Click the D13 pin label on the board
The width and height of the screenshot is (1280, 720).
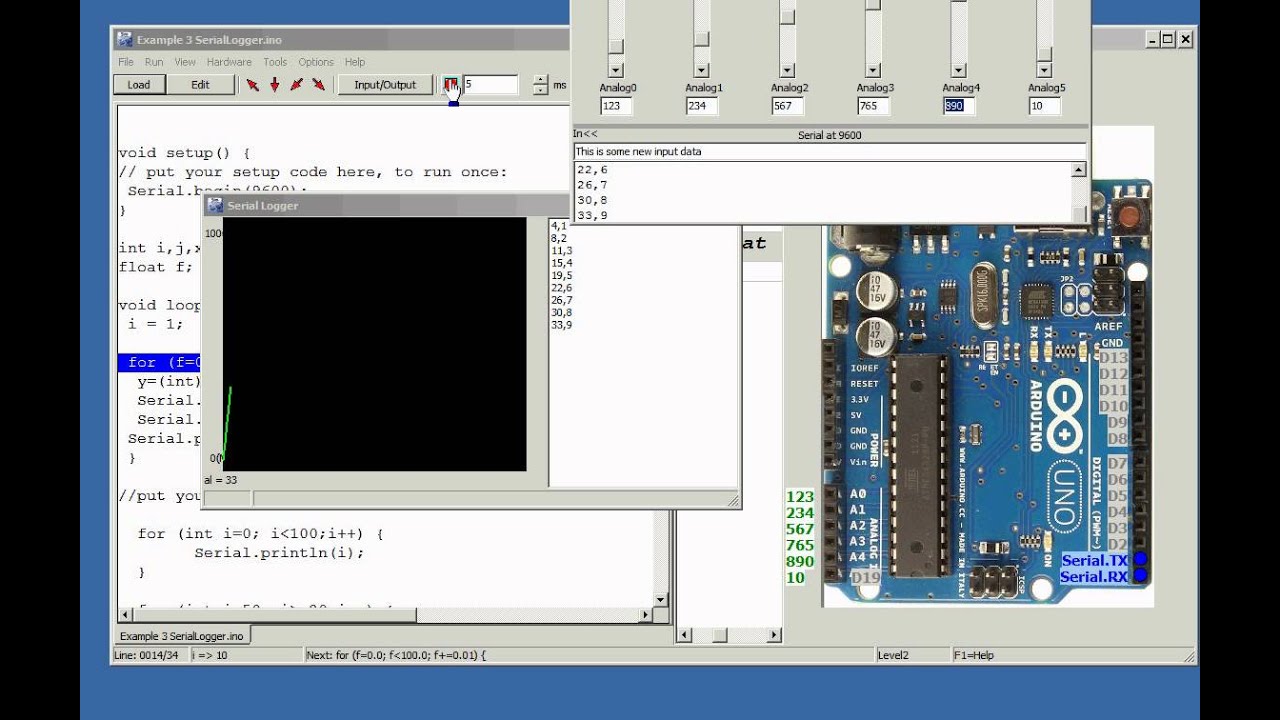pyautogui.click(x=1113, y=358)
